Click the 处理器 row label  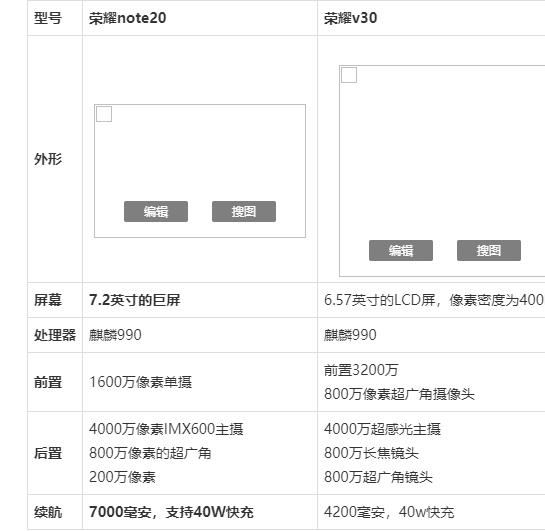(55, 335)
